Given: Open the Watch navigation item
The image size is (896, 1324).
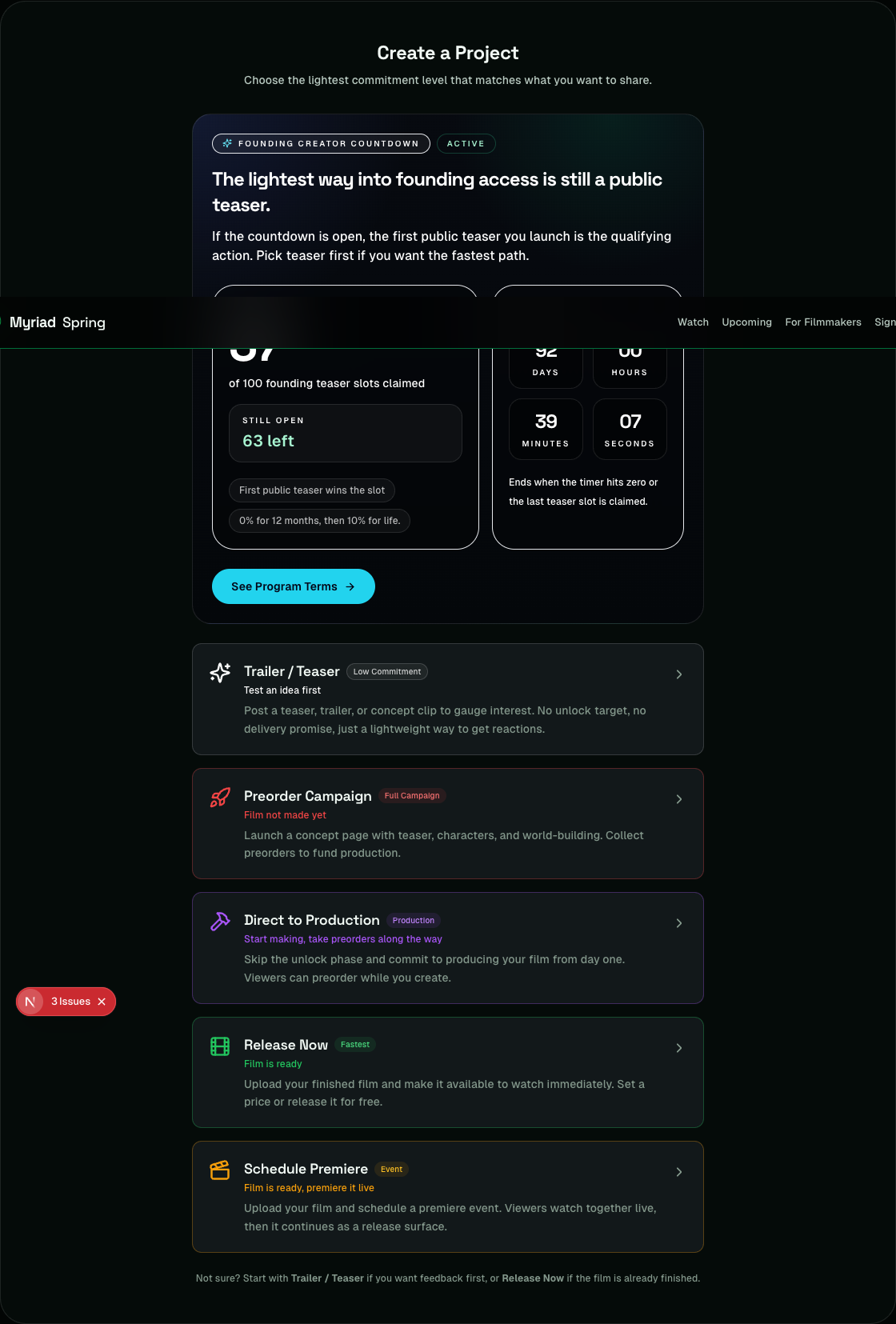Looking at the screenshot, I should coord(693,322).
